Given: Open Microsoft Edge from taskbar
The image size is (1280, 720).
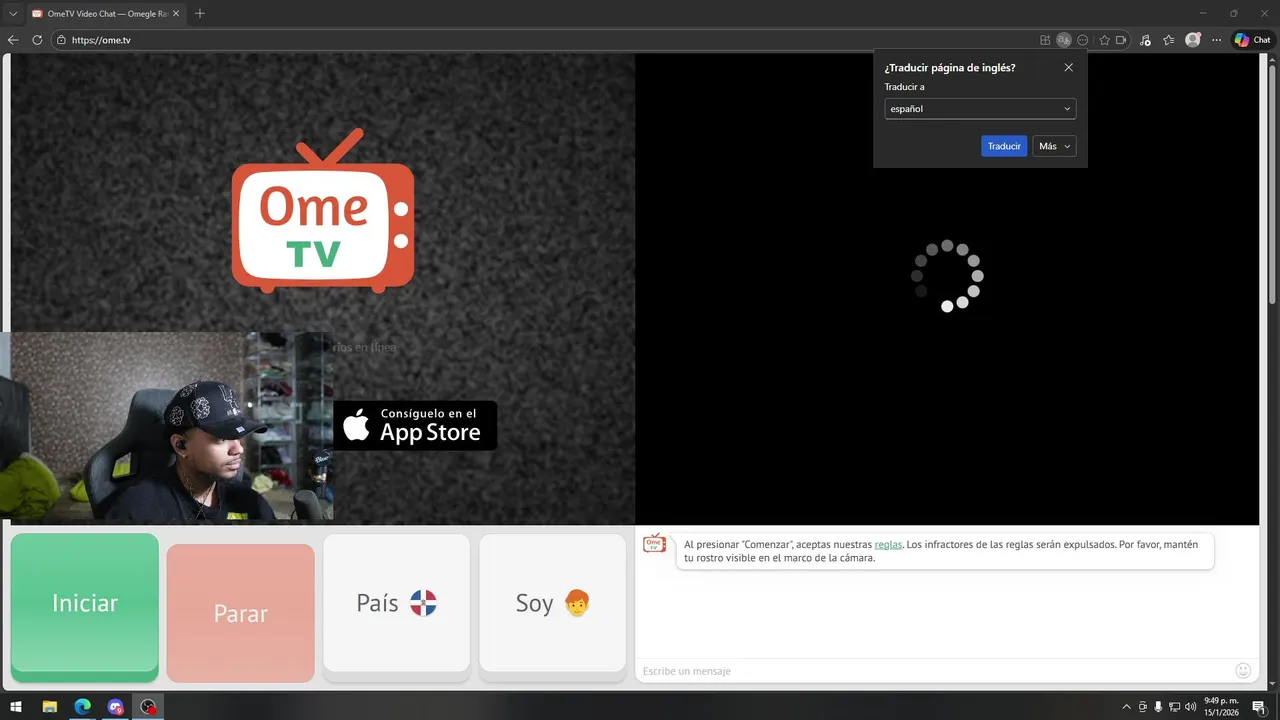Looking at the screenshot, I should tap(83, 707).
